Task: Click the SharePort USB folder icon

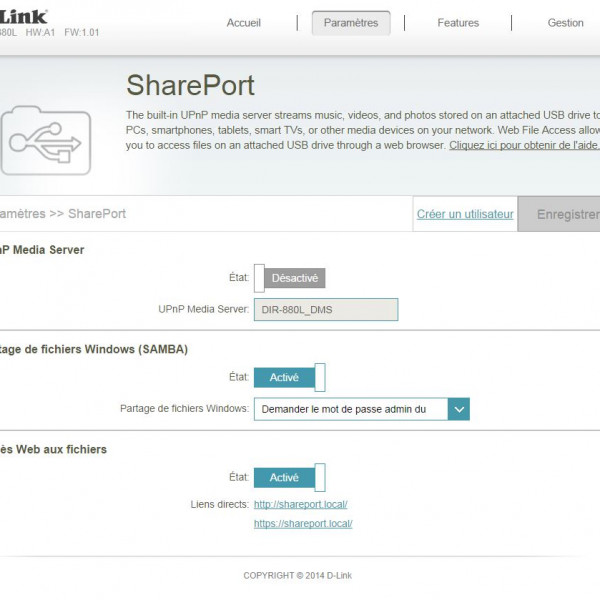Action: coord(46,141)
